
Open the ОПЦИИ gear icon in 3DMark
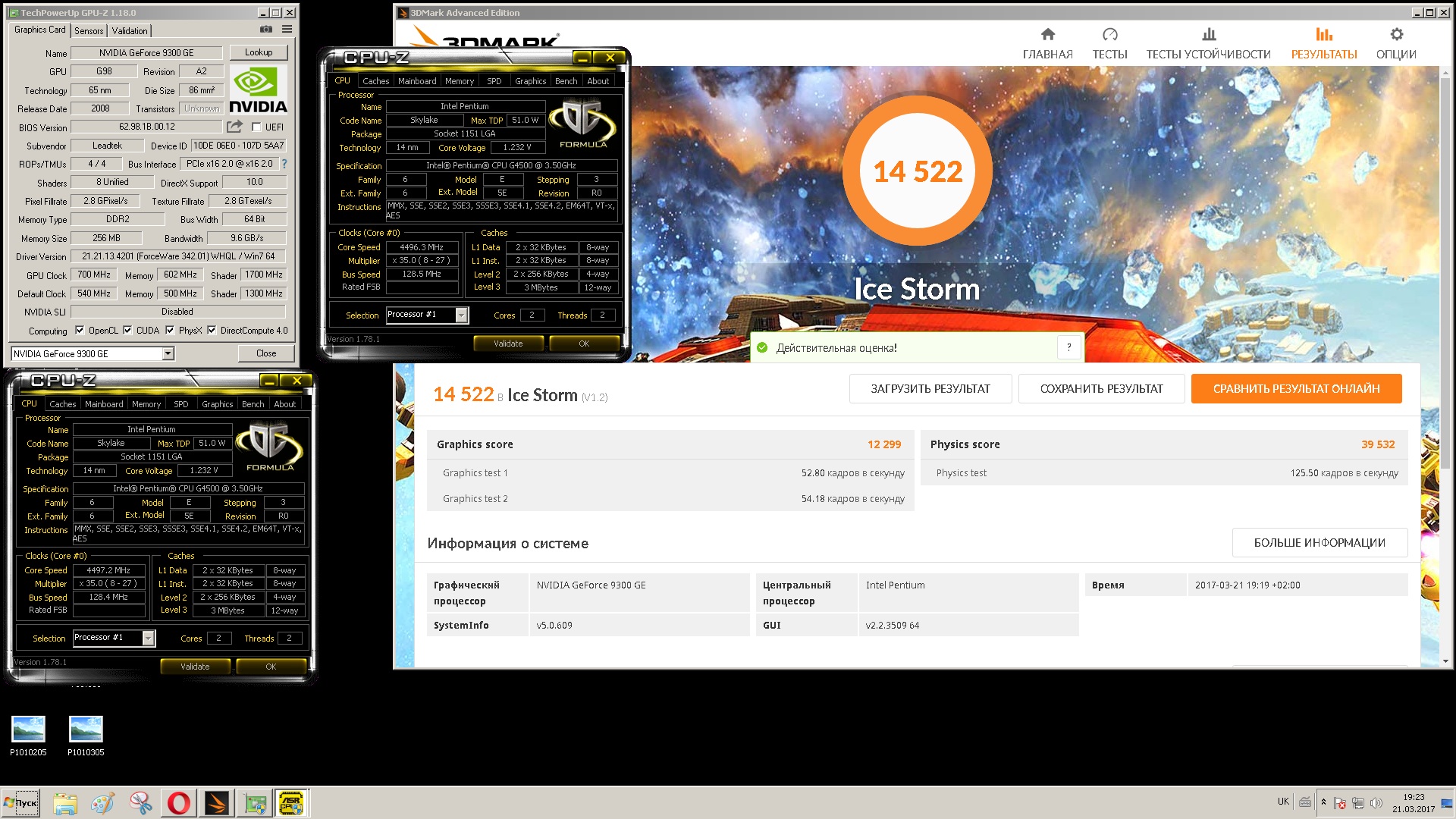pos(1396,34)
